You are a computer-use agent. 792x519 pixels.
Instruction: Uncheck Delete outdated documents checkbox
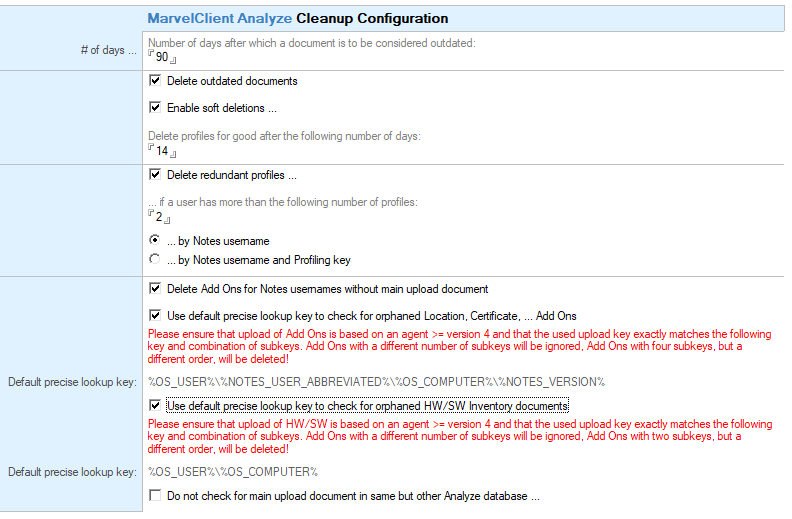(155, 80)
